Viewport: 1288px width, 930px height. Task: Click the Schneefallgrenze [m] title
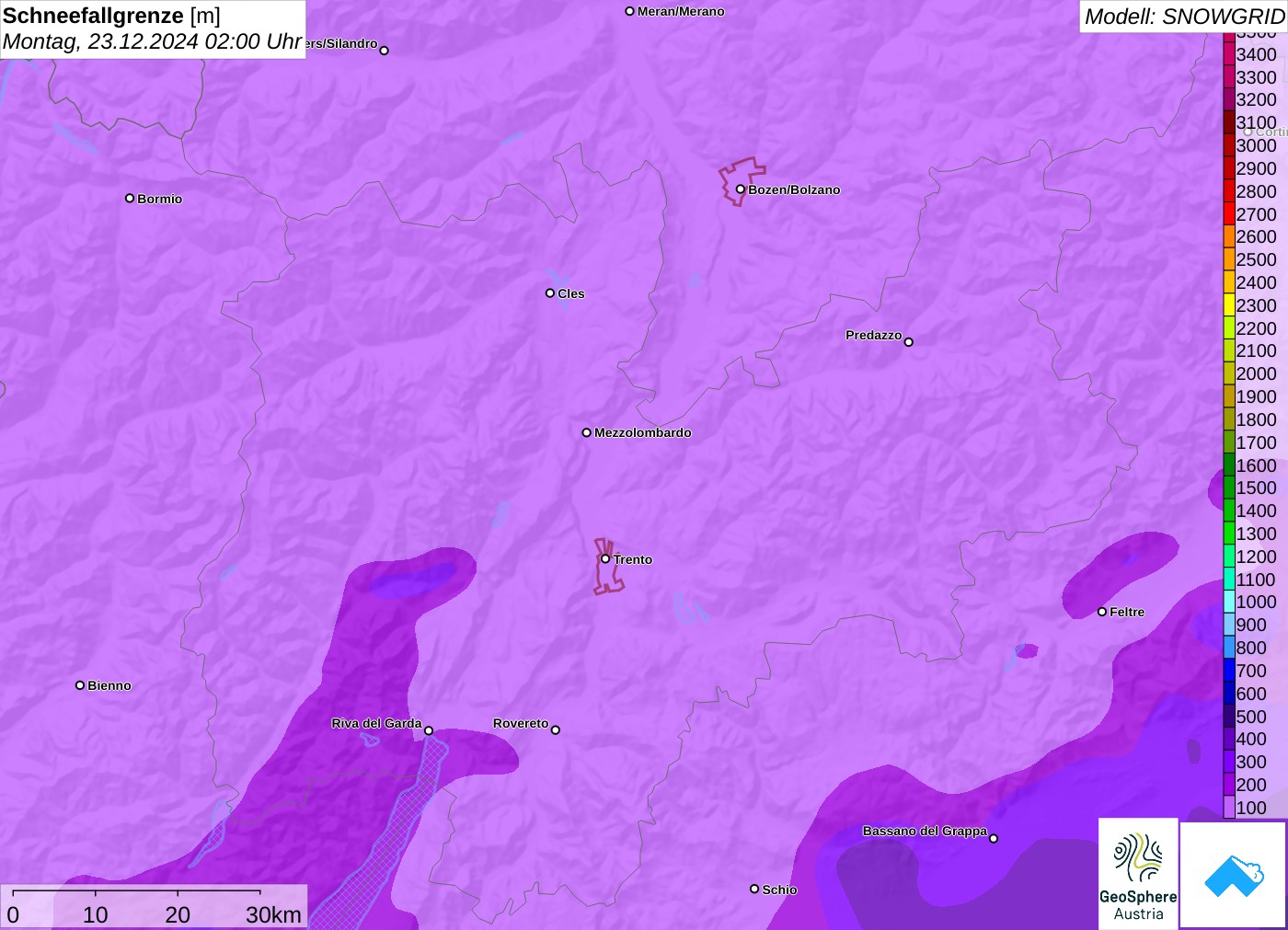point(111,16)
